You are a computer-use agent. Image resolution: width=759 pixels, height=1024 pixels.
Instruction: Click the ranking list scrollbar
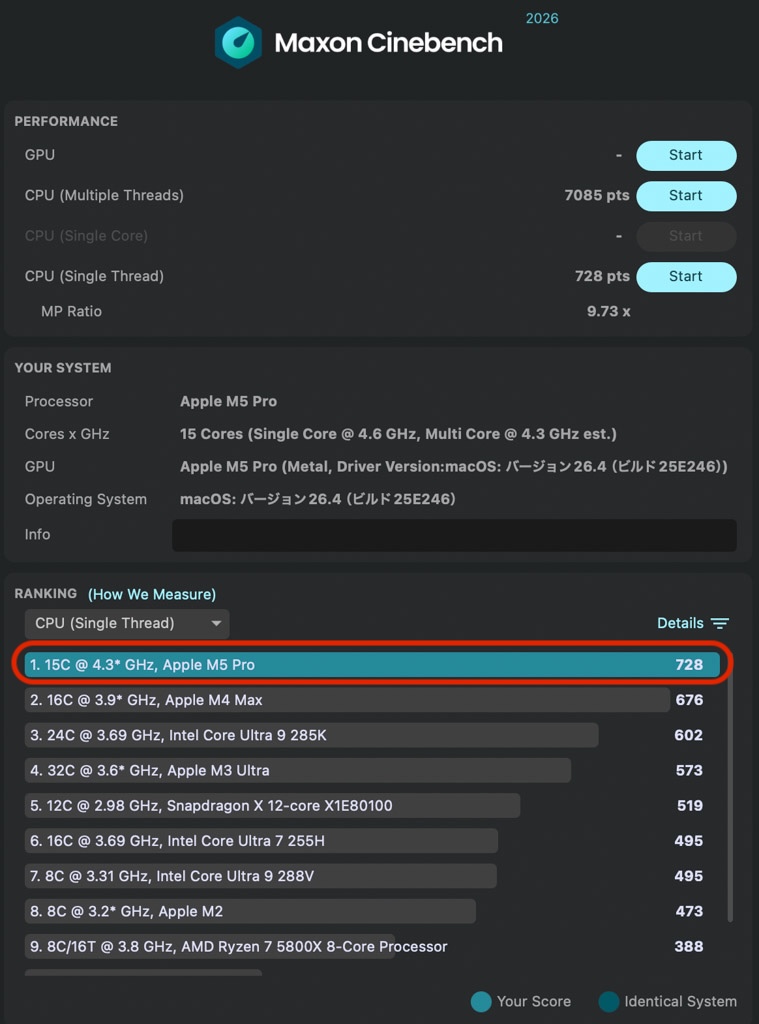730,800
